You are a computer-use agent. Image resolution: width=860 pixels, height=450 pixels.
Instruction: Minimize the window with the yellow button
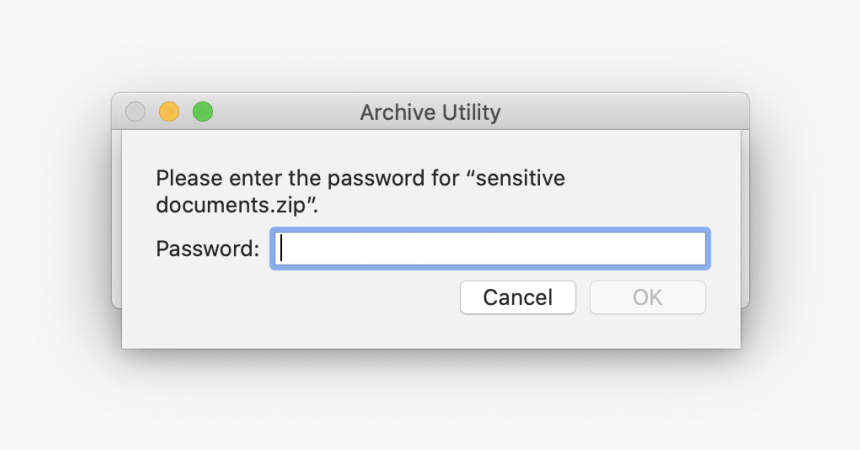pos(169,112)
